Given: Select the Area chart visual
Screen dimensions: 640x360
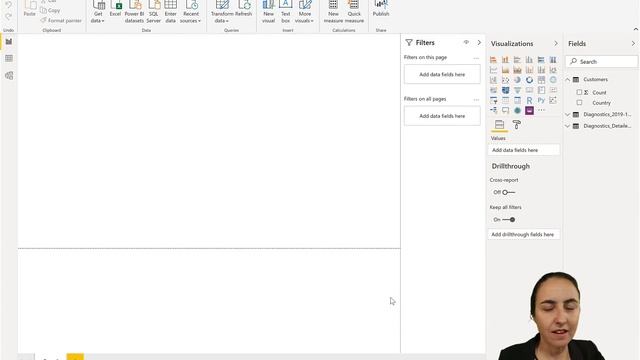Looking at the screenshot, I should [505, 70].
